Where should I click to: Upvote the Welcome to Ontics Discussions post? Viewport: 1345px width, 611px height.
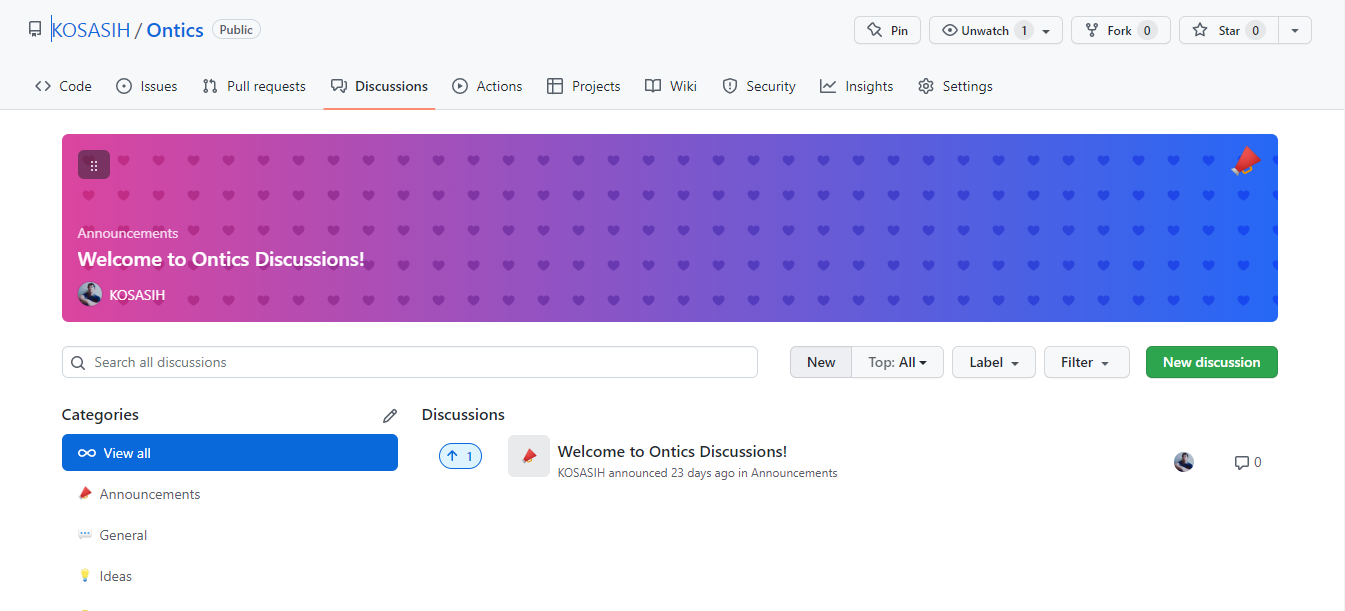(460, 456)
